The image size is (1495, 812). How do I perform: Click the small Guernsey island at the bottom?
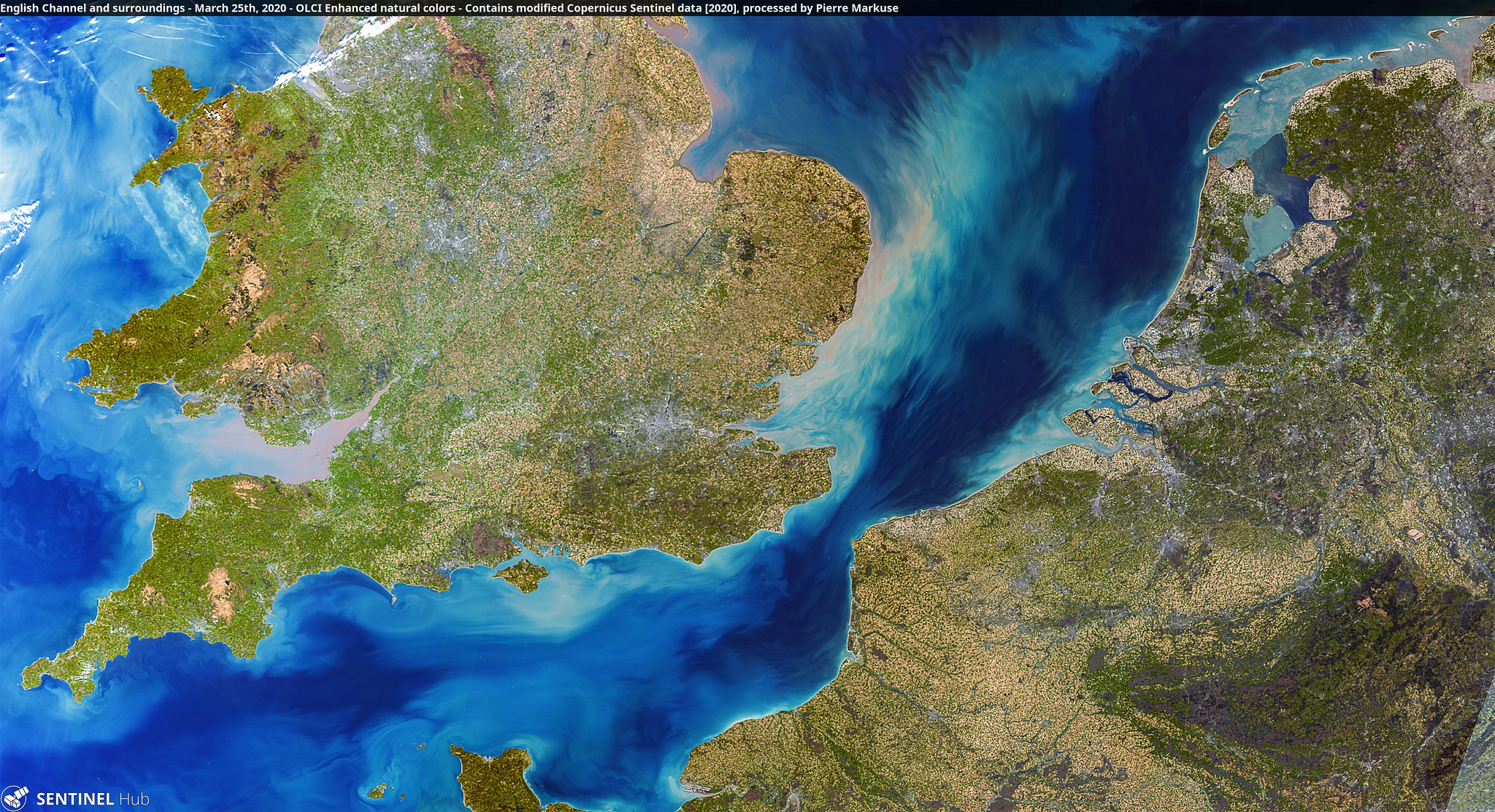pyautogui.click(x=377, y=790)
